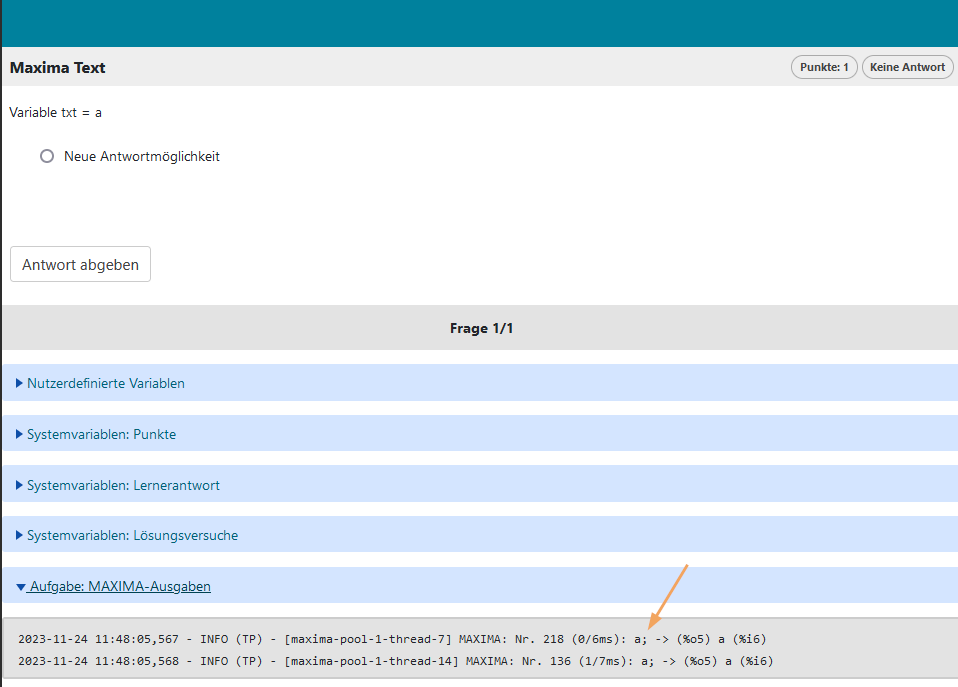Screen dimensions: 958x687
Task: Click the triangle icon beside Nutzerdefinierte Variablen
Action: (20, 383)
